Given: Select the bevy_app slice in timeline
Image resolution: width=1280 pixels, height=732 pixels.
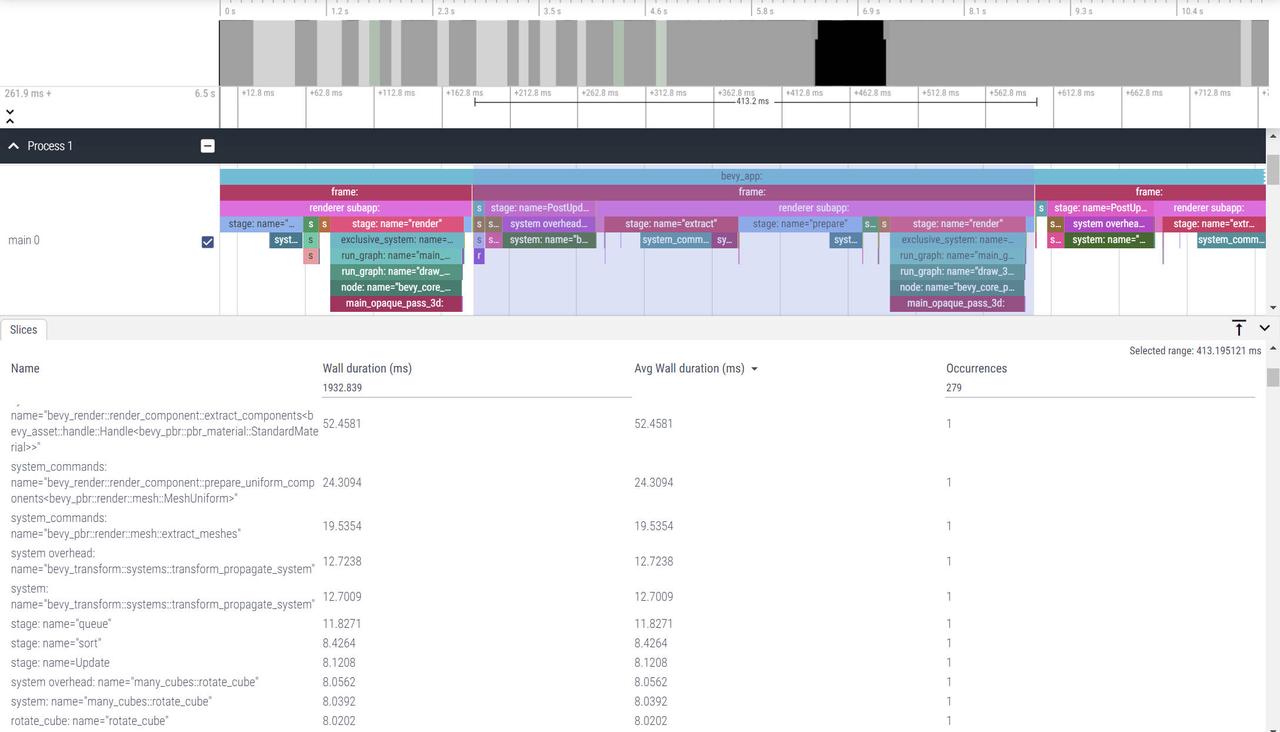Looking at the screenshot, I should pos(741,176).
